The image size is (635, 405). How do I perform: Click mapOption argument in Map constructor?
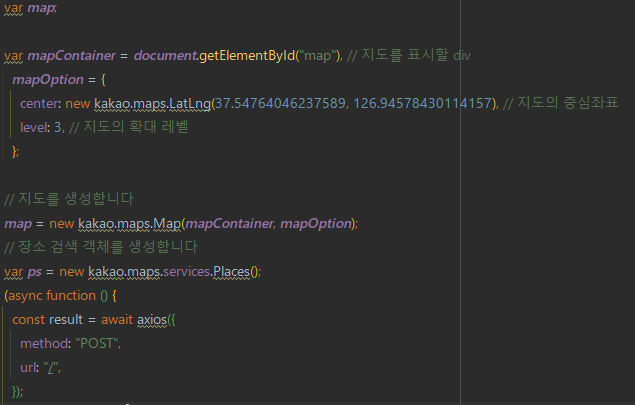click(x=316, y=224)
